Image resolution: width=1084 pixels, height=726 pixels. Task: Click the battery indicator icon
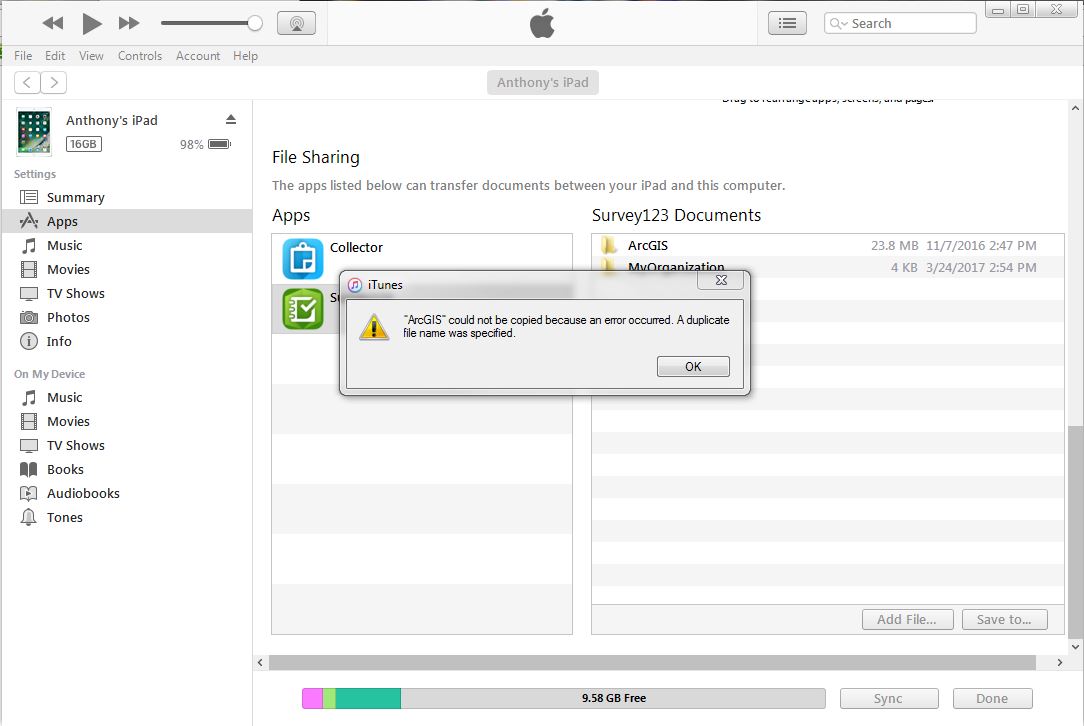pyautogui.click(x=219, y=144)
